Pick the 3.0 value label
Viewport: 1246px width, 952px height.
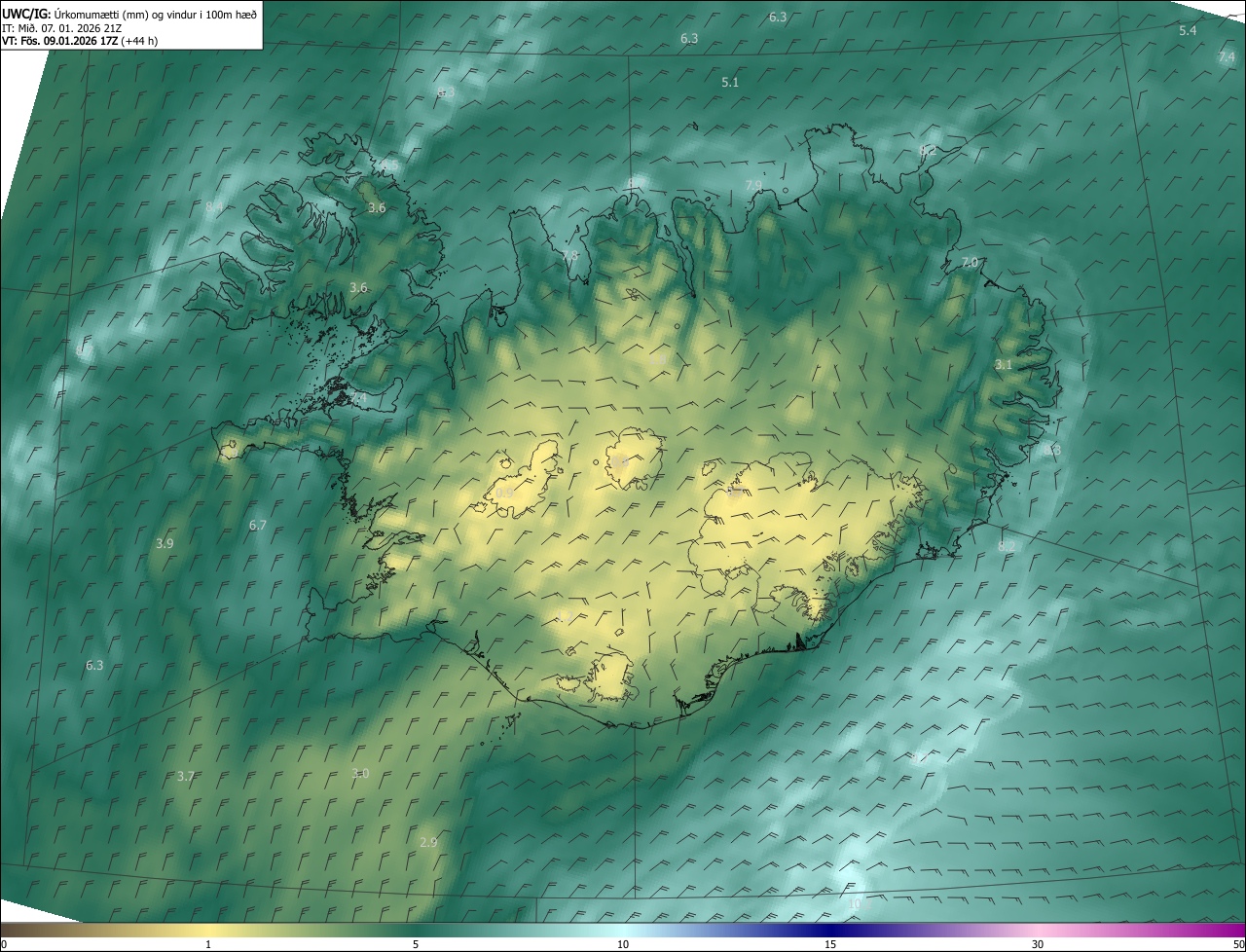(x=360, y=774)
